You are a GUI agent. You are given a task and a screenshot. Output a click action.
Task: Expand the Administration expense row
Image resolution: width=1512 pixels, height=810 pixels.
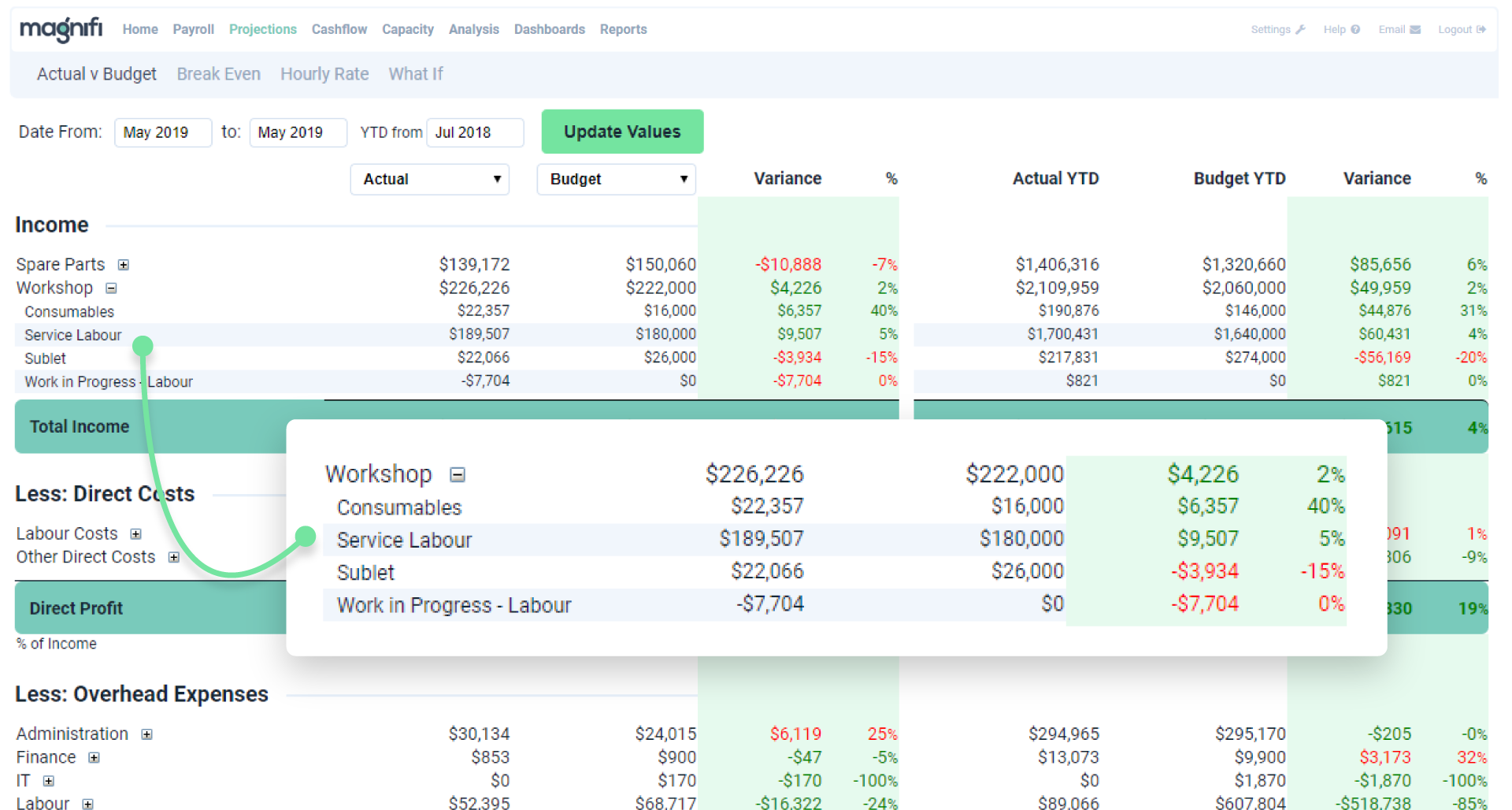146,734
